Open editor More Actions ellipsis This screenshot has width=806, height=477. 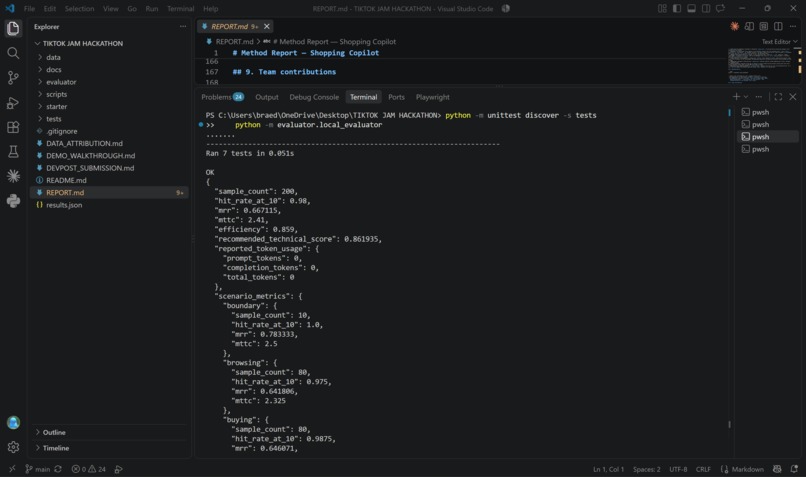pos(793,26)
